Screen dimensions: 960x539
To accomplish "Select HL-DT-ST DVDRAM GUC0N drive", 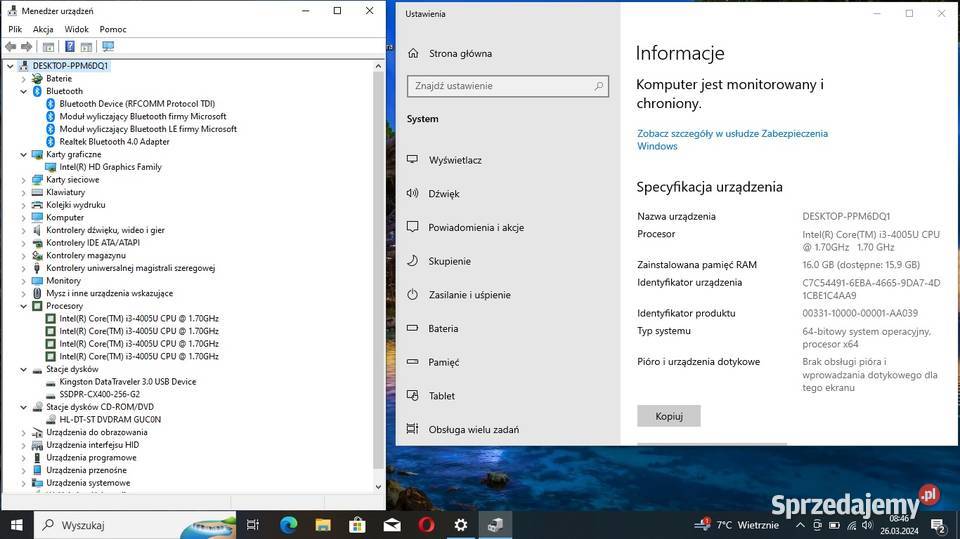I will coord(110,420).
